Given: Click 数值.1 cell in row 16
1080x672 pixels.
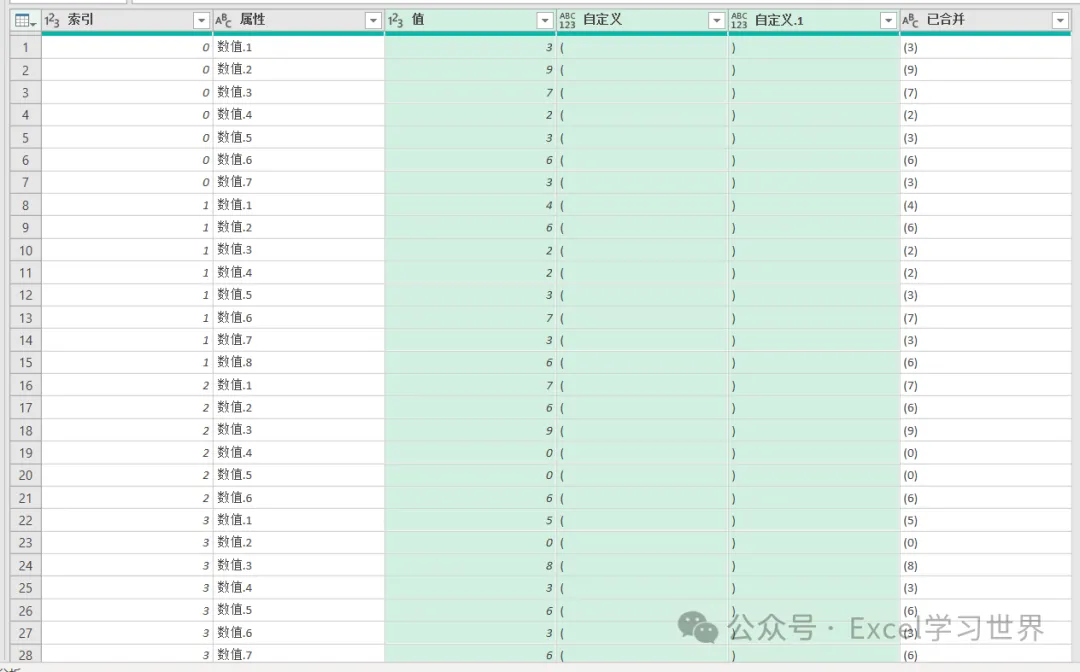Looking at the screenshot, I should click(298, 386).
